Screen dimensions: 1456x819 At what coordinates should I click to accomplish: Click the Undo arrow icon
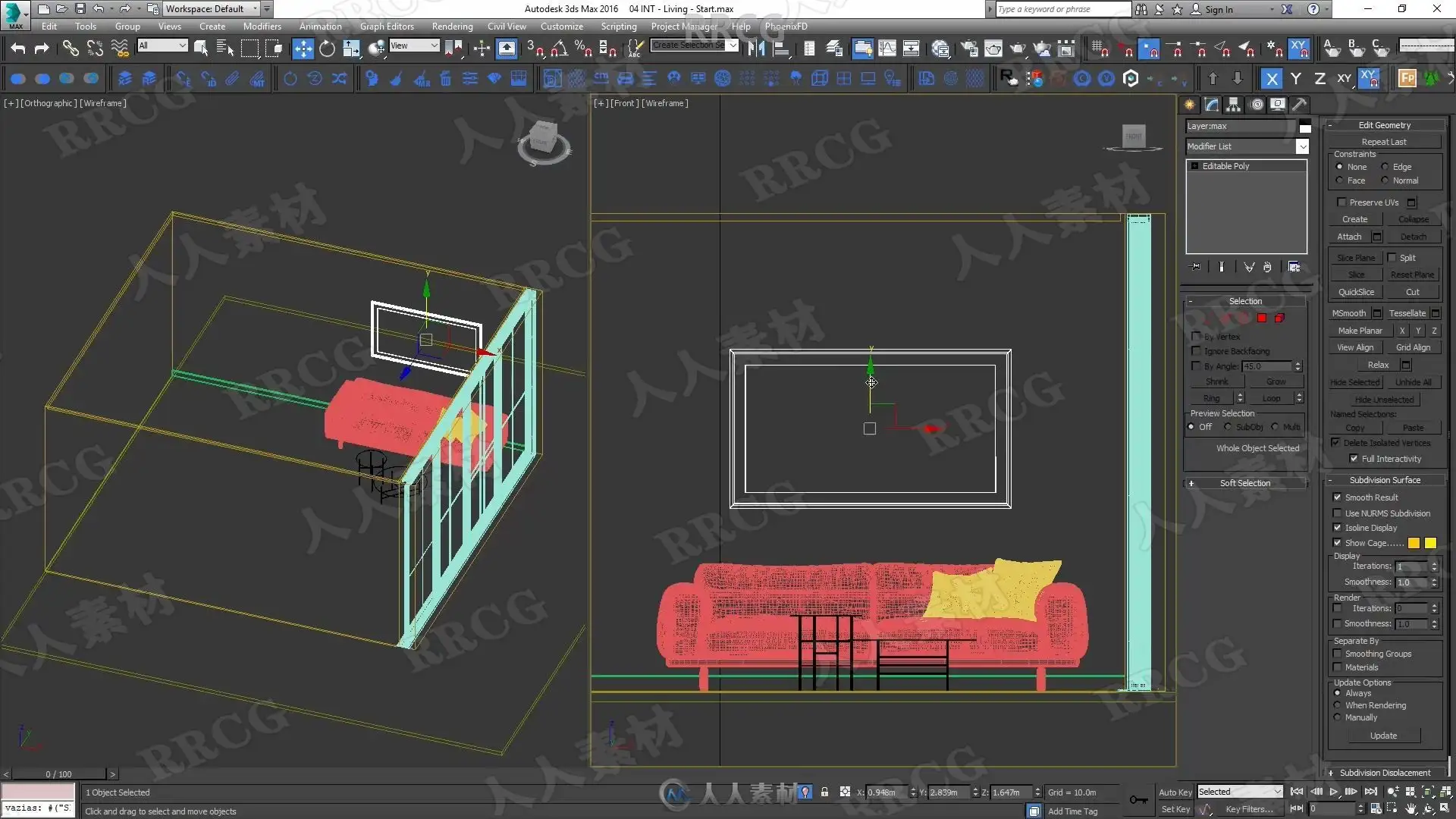pyautogui.click(x=17, y=49)
